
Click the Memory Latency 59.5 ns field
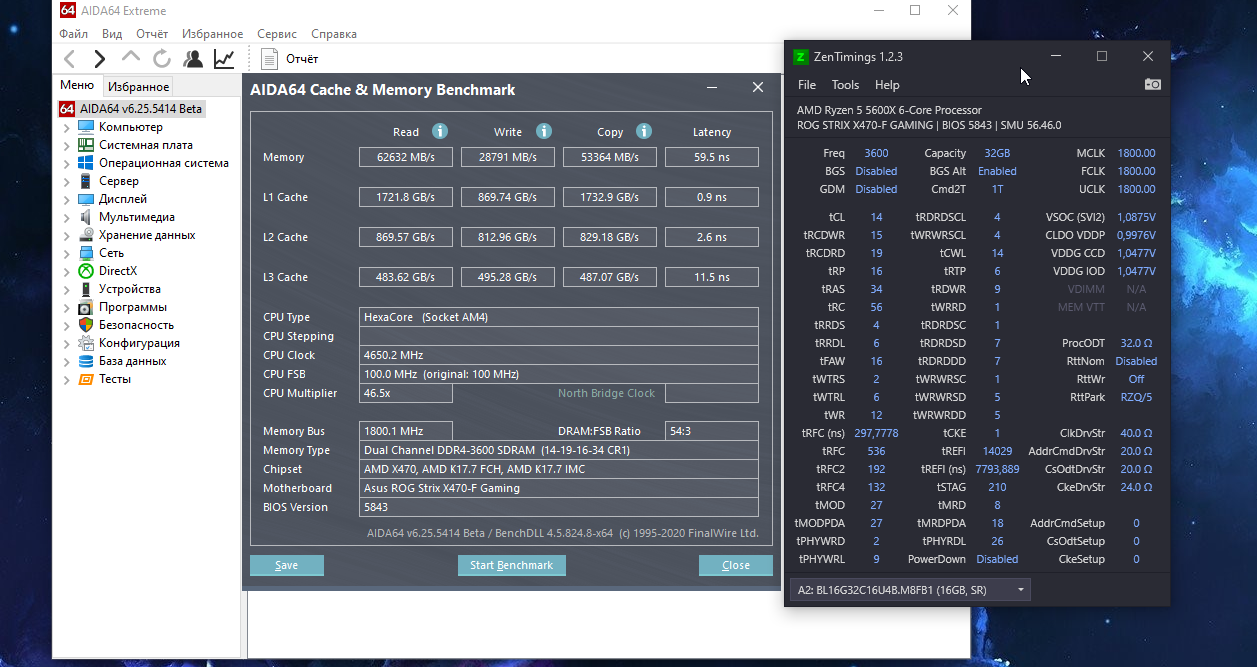click(712, 157)
